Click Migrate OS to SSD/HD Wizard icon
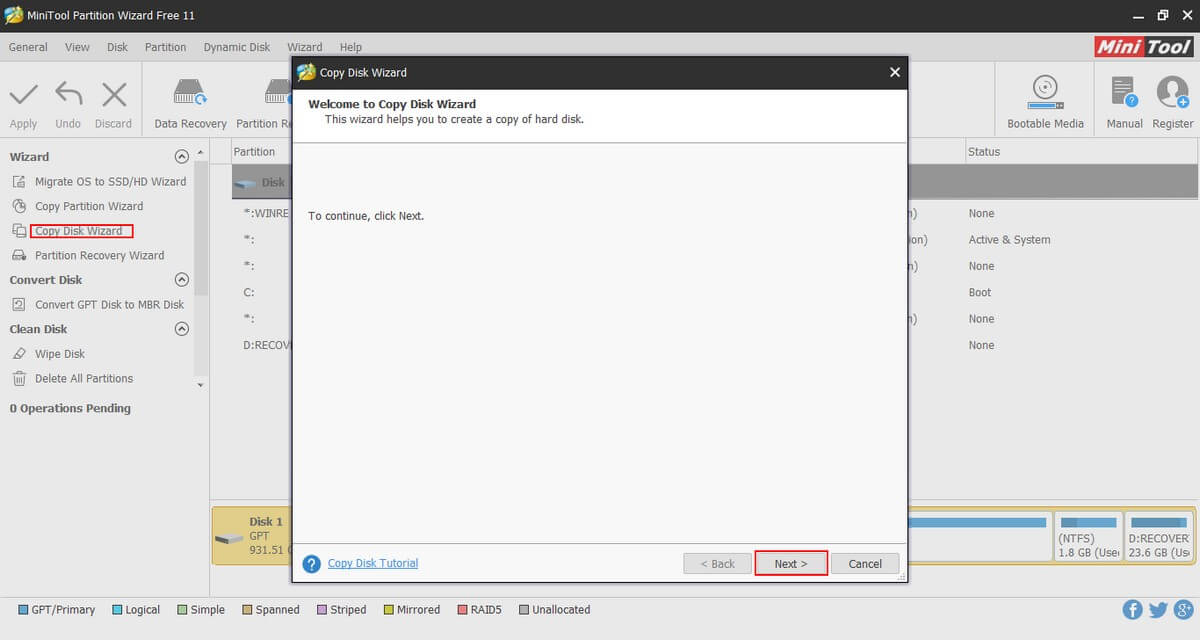 pyautogui.click(x=18, y=182)
